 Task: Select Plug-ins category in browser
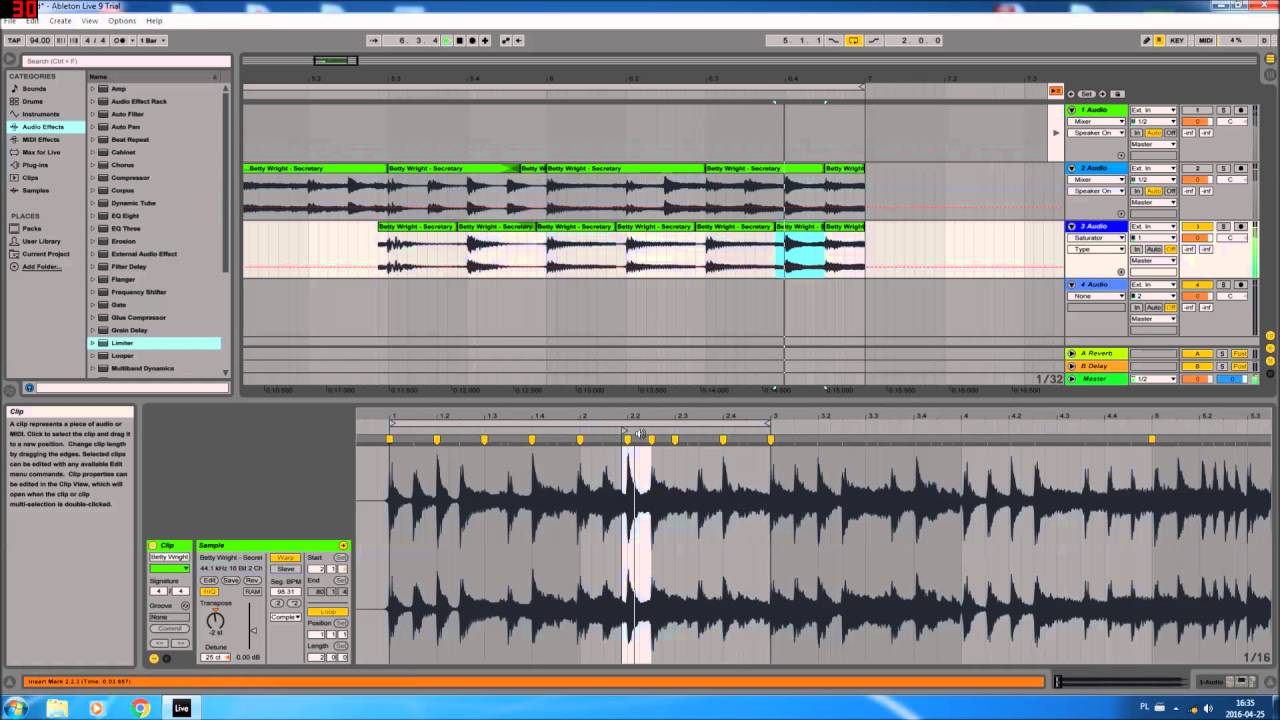click(x=35, y=165)
